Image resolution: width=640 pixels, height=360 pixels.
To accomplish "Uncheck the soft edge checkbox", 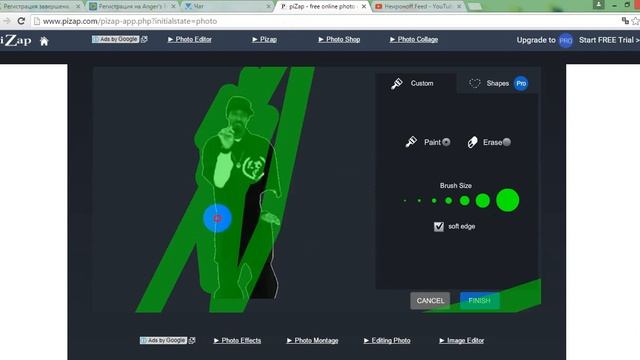I will pos(439,227).
